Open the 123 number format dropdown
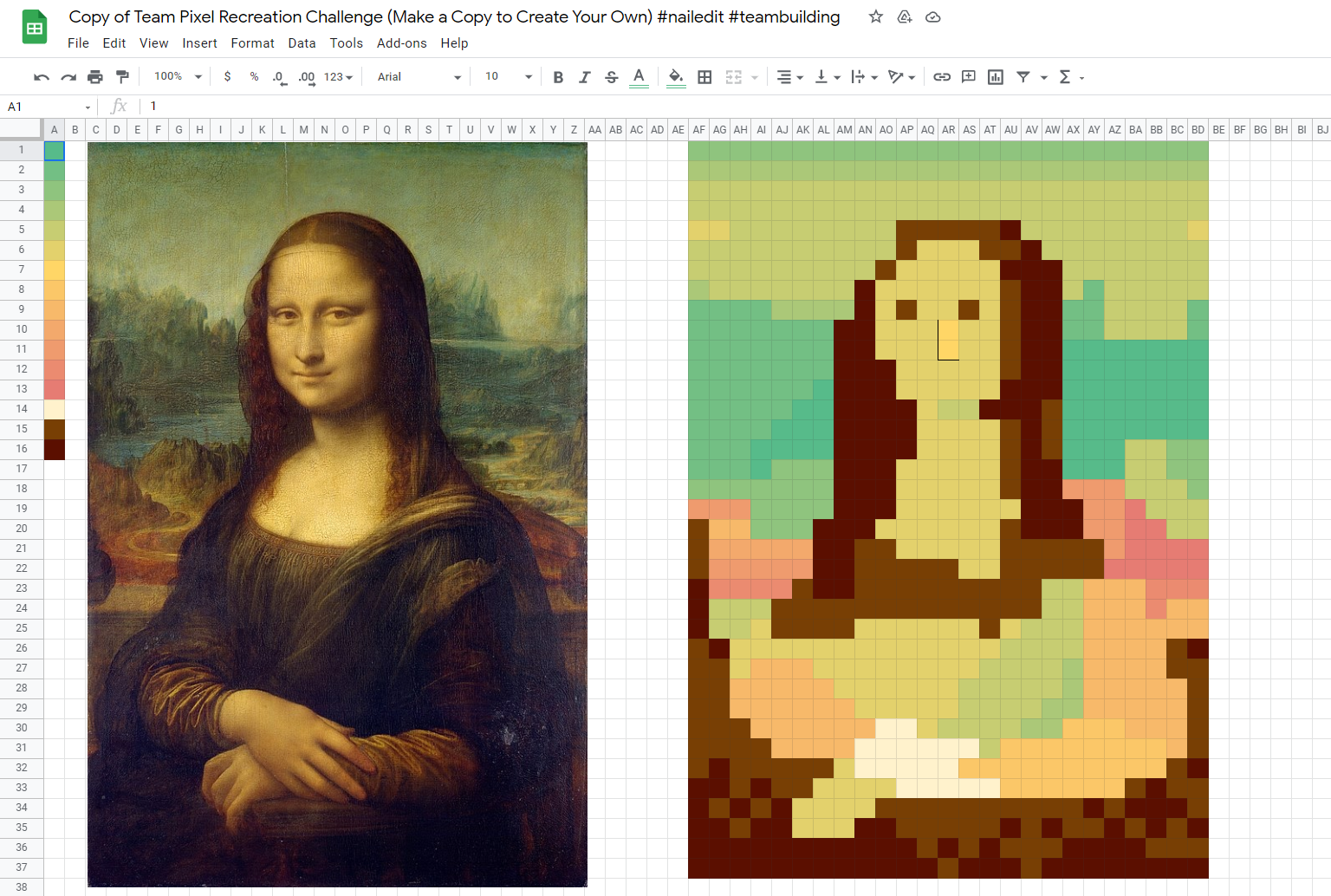Viewport: 1331px width, 896px height. [338, 77]
